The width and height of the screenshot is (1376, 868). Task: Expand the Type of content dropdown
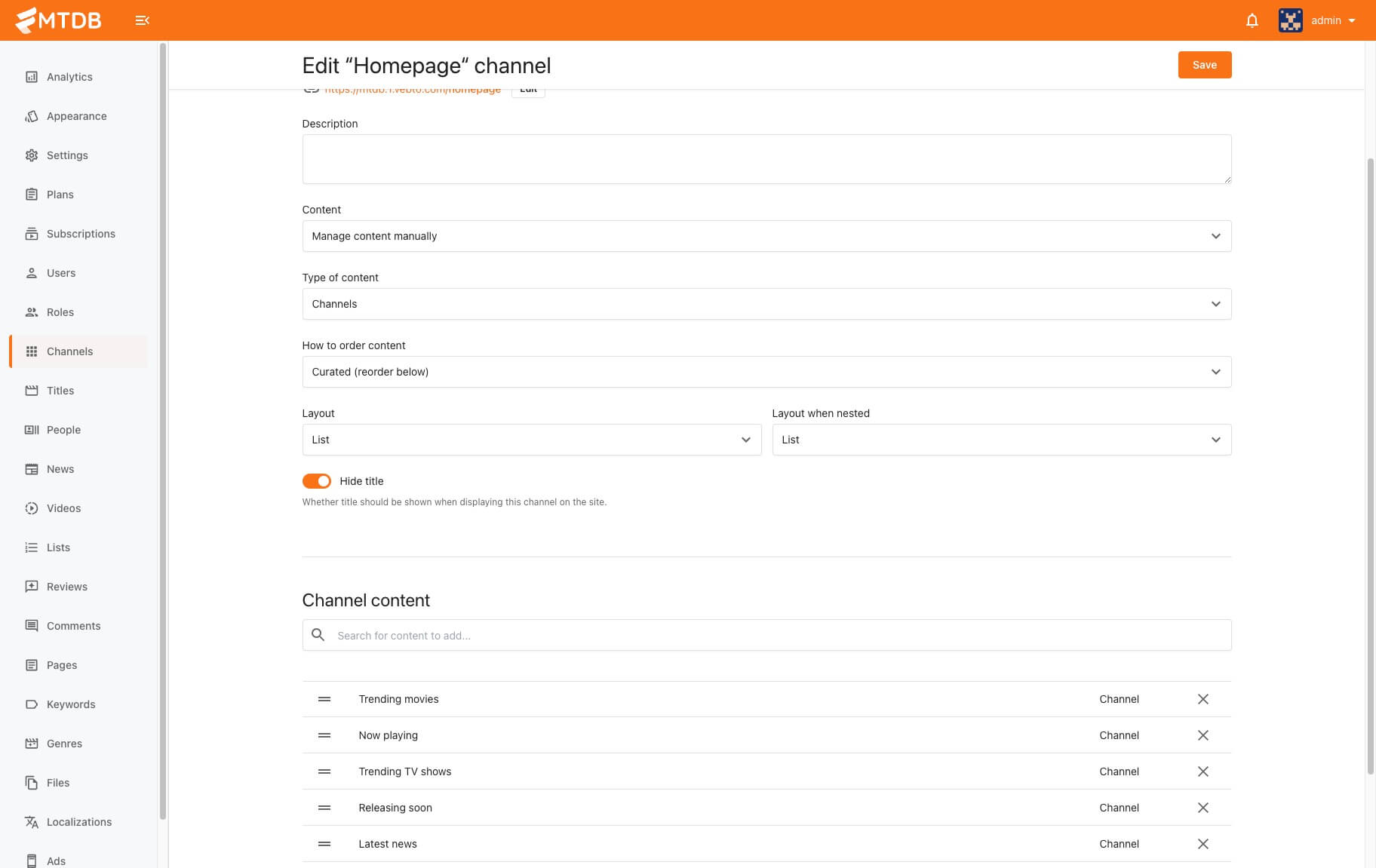pyautogui.click(x=766, y=304)
